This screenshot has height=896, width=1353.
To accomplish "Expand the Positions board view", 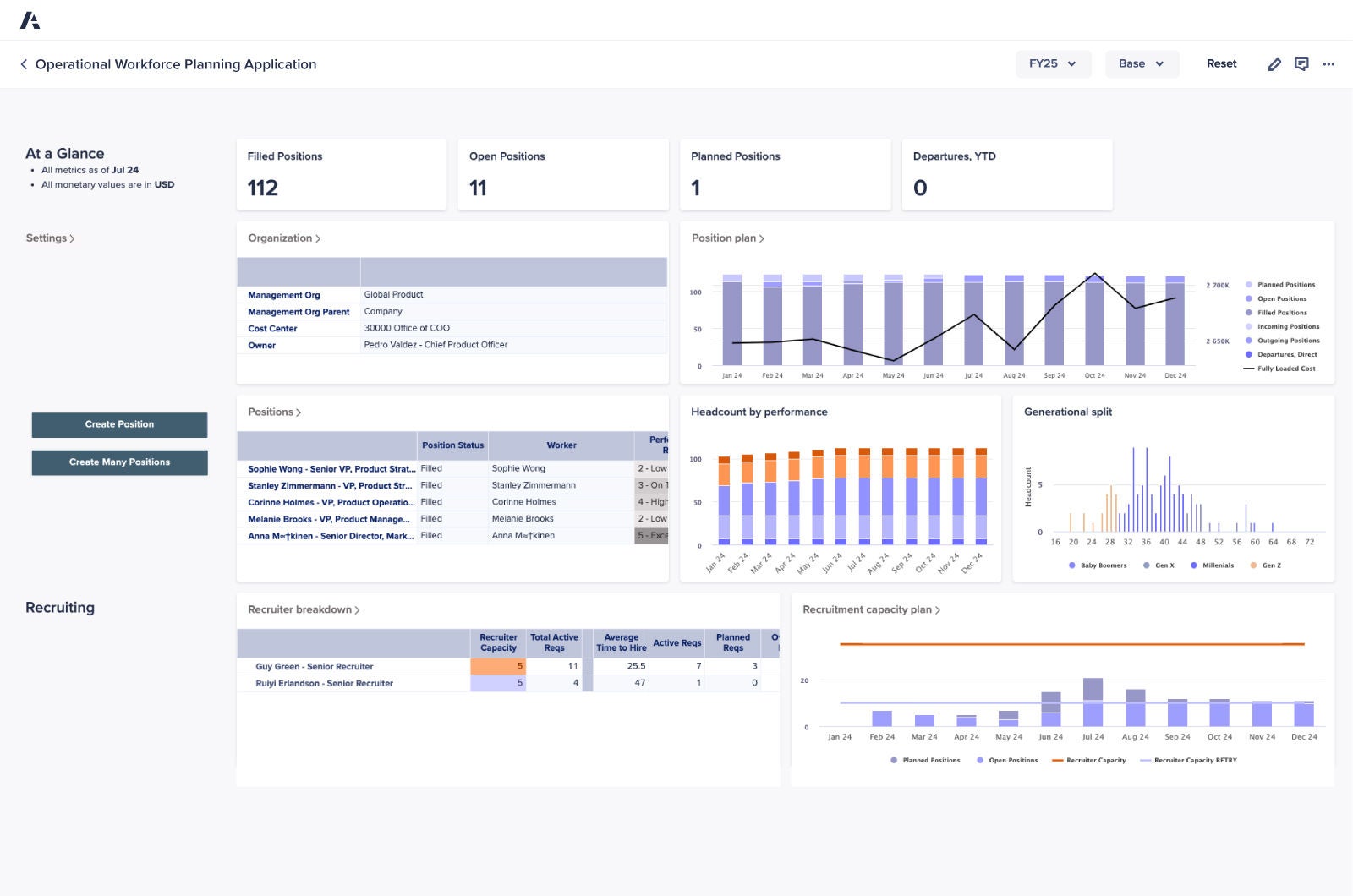I will click(x=273, y=412).
